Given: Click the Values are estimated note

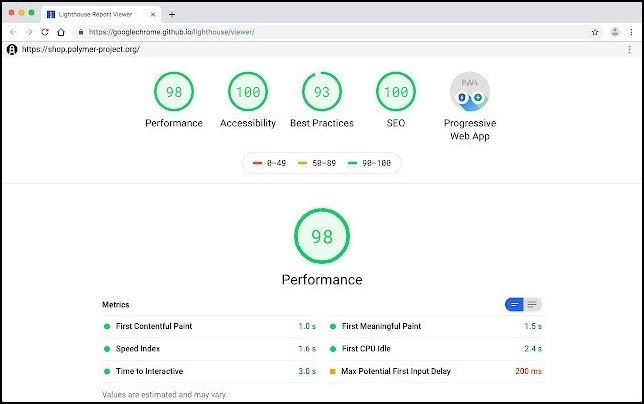Looking at the screenshot, I should [164, 395].
